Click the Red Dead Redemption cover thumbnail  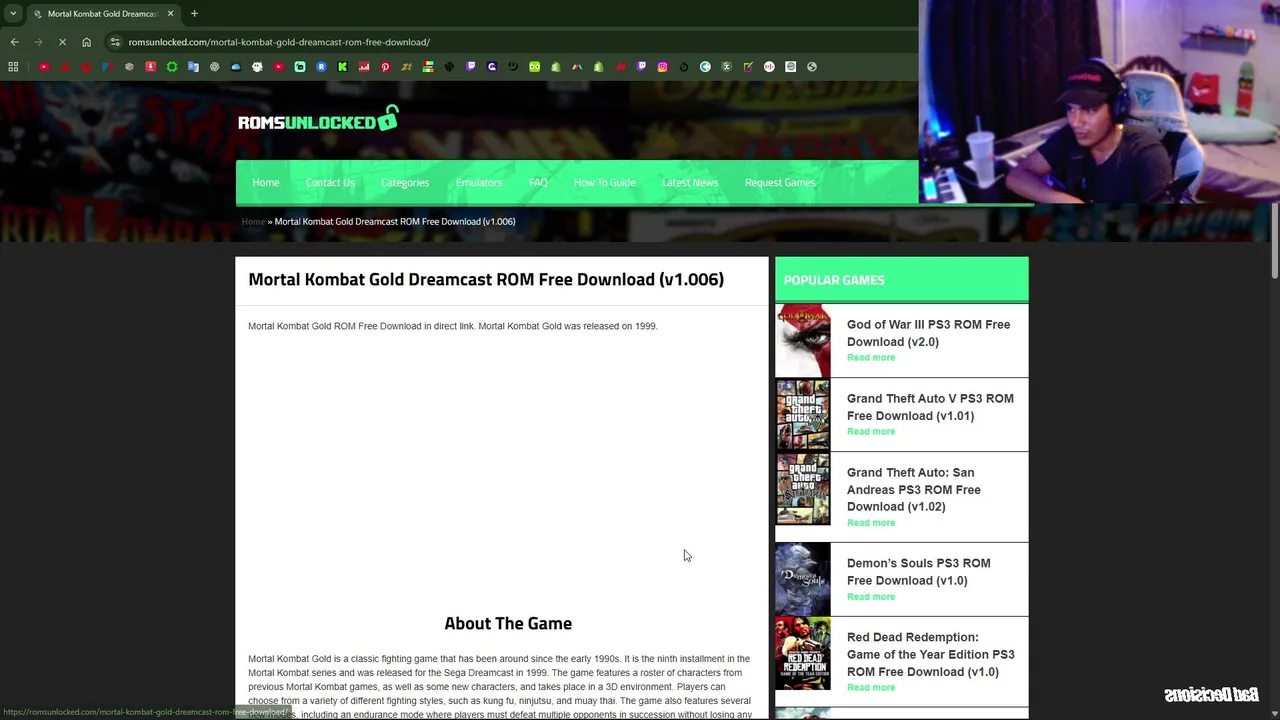(803, 653)
